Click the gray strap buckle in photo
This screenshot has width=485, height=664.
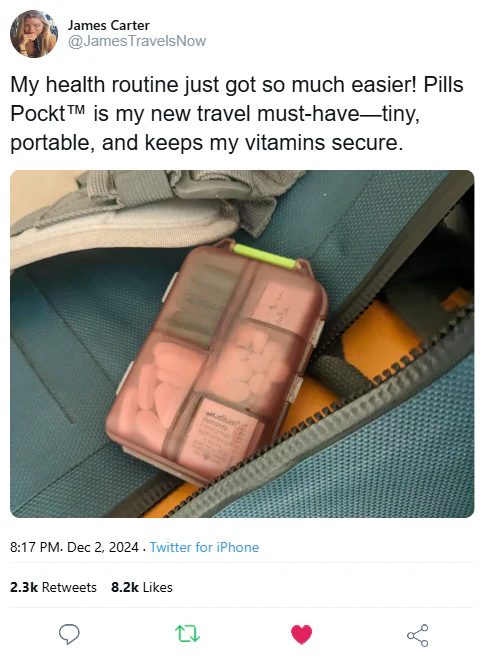point(210,184)
